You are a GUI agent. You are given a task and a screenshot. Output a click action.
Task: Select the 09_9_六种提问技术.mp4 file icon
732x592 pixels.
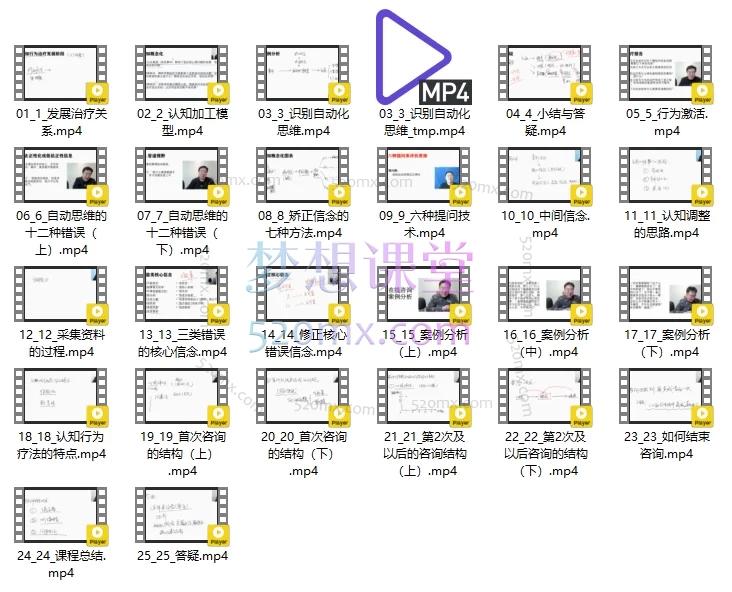coord(424,178)
